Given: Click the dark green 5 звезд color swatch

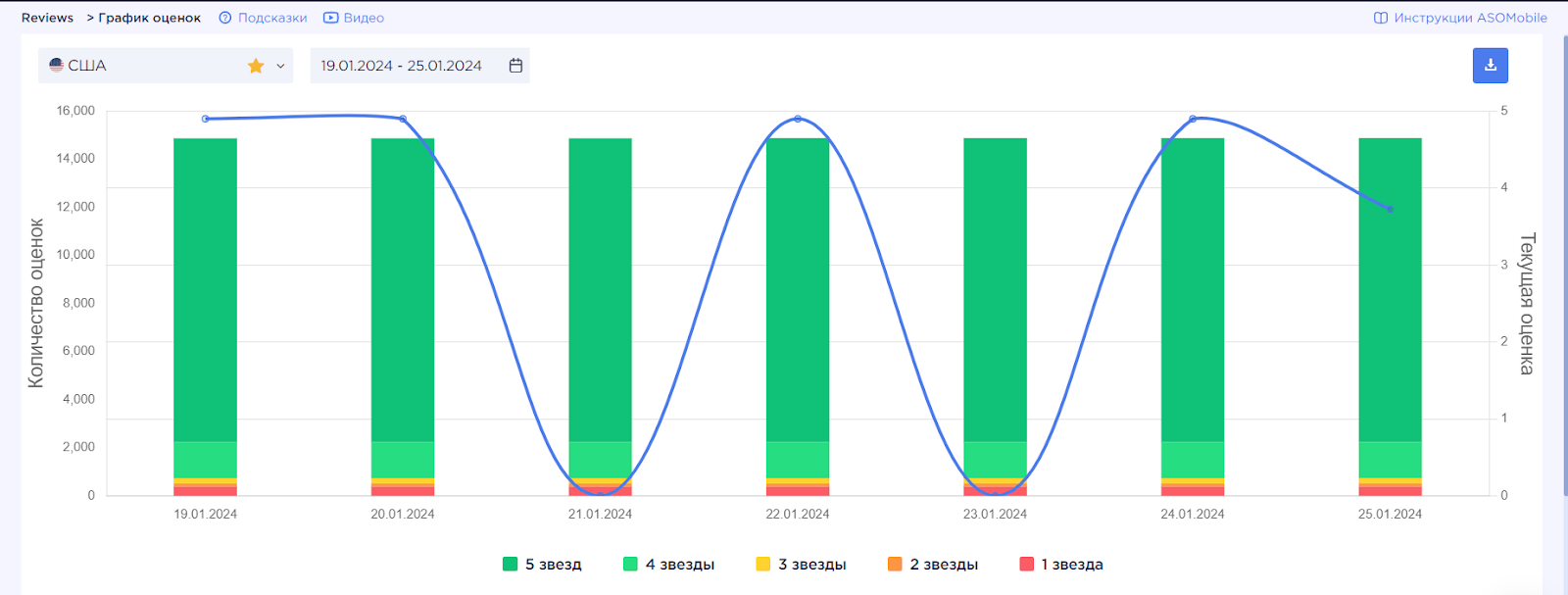Looking at the screenshot, I should point(510,565).
